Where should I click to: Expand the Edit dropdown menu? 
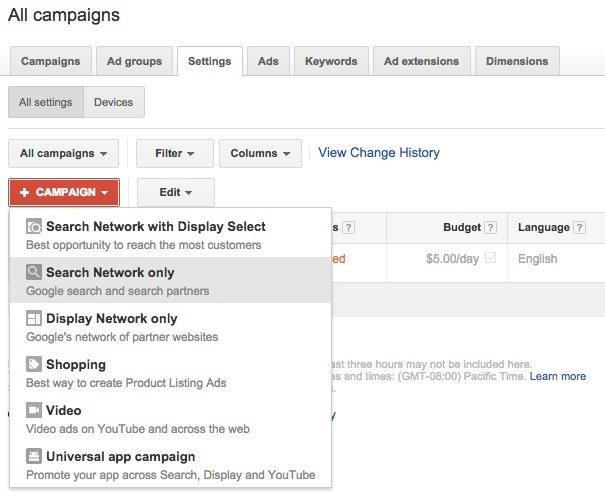[x=175, y=192]
